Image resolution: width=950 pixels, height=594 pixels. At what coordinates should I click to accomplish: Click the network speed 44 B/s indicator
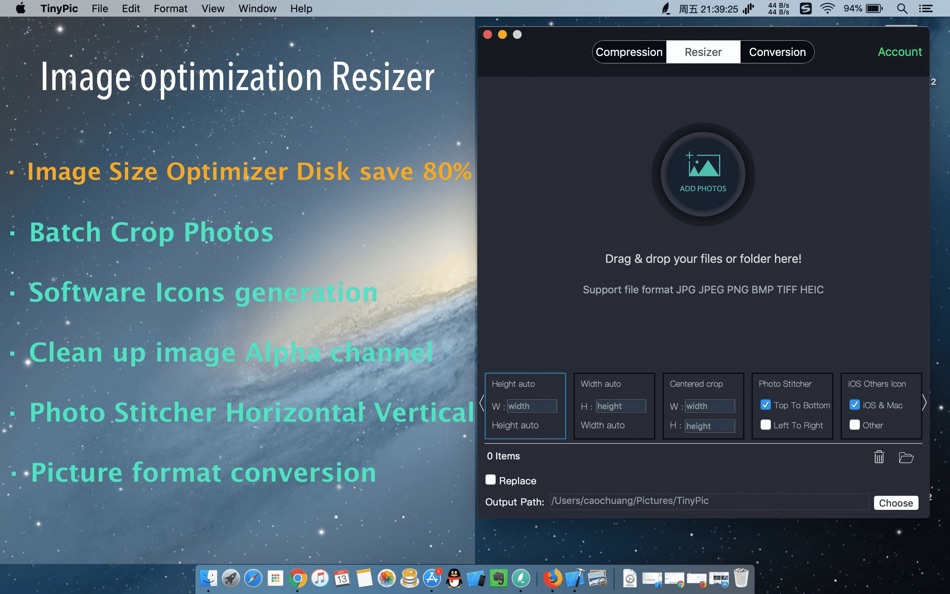point(779,8)
